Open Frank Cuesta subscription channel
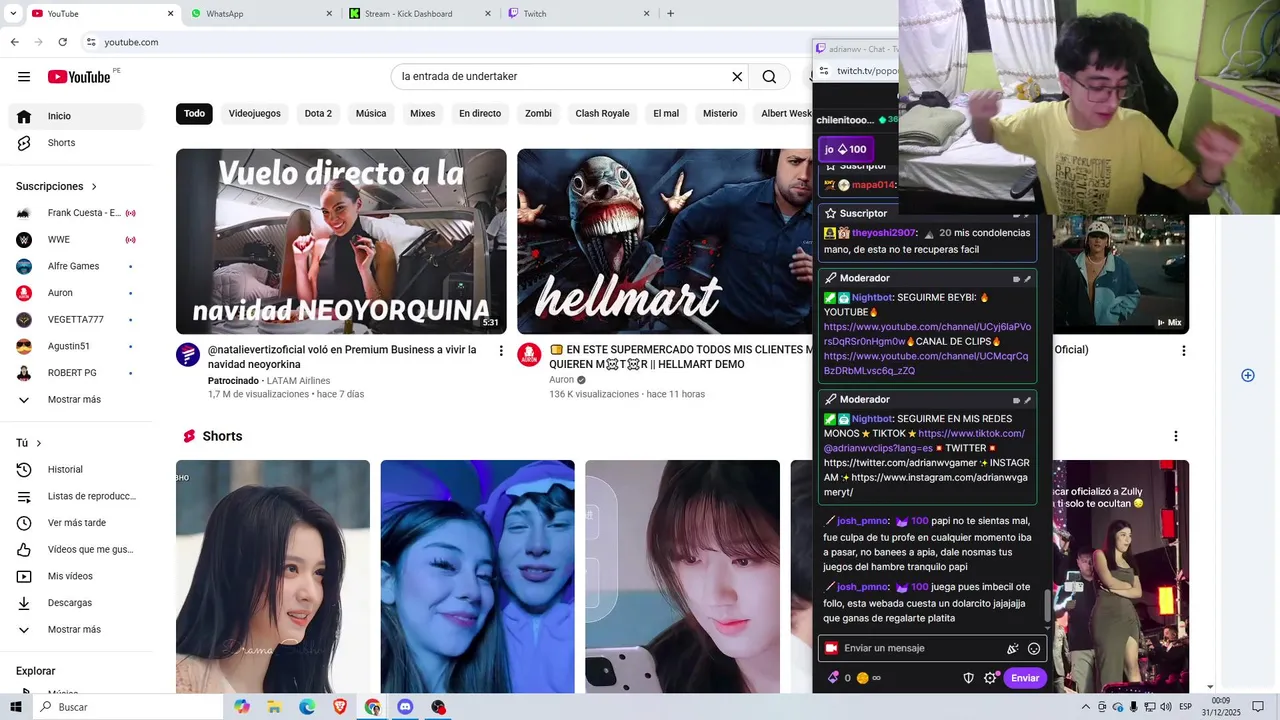Image resolution: width=1280 pixels, height=720 pixels. point(76,213)
